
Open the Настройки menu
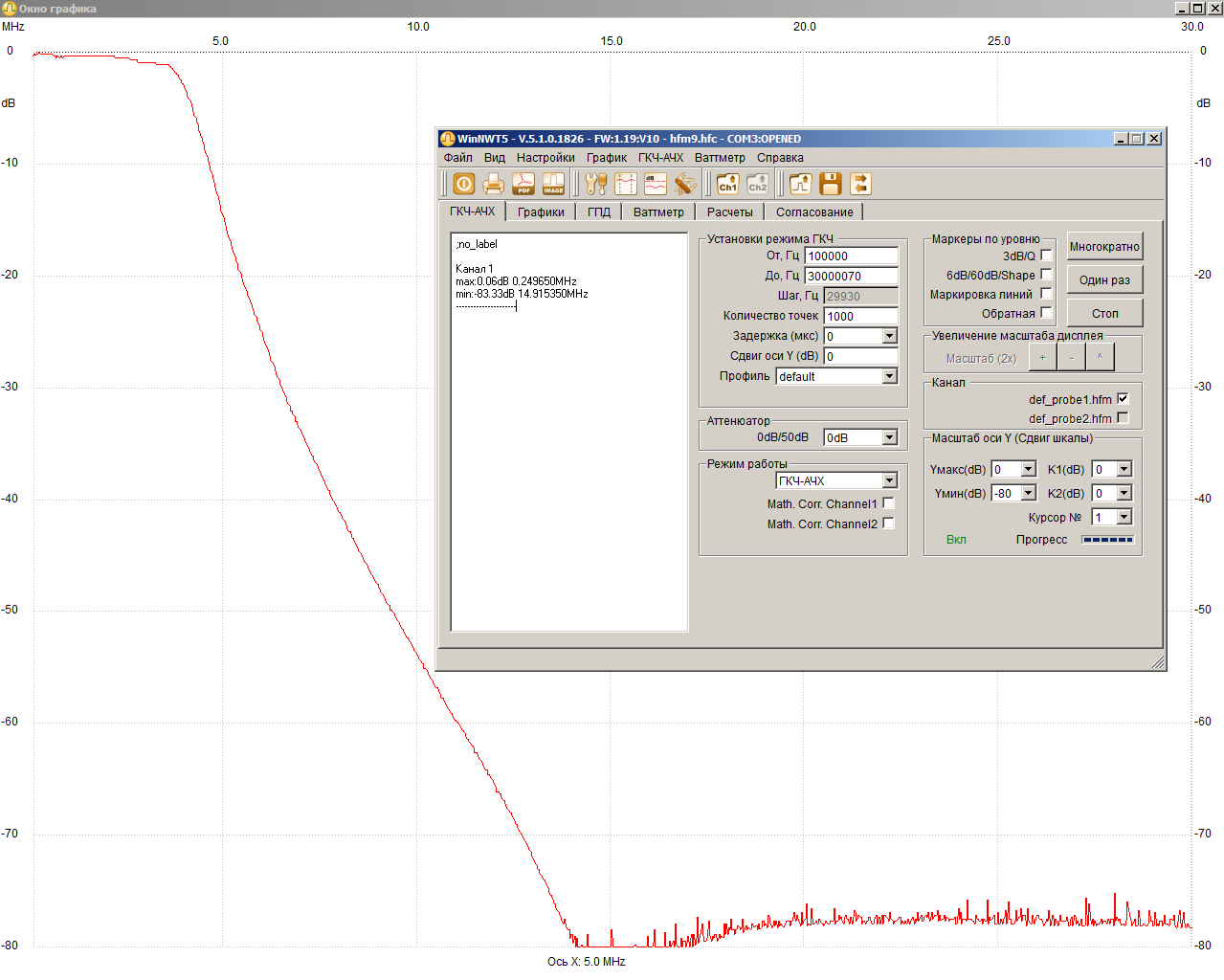click(545, 158)
